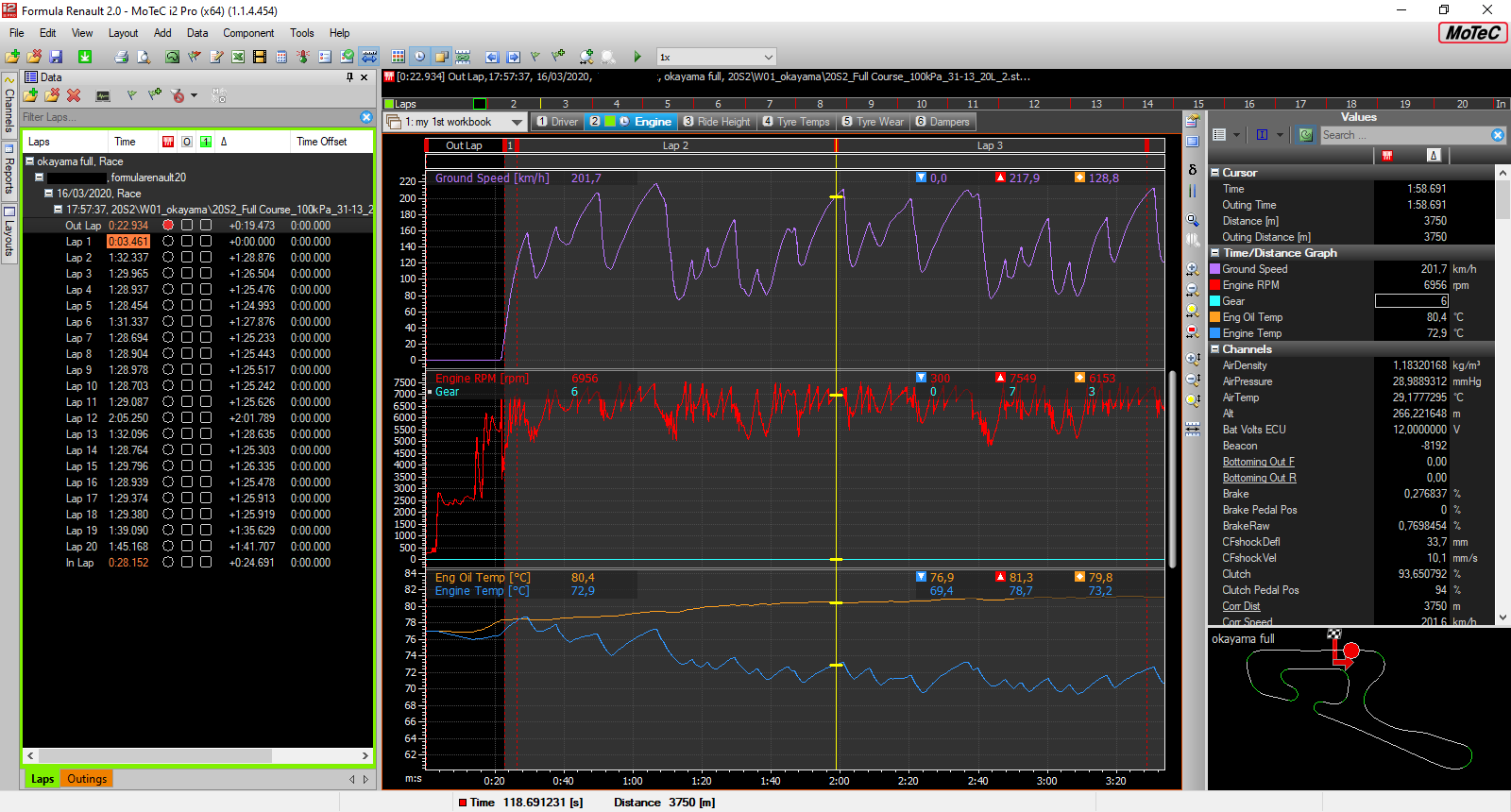Click the Filter Laps input field

click(x=189, y=117)
